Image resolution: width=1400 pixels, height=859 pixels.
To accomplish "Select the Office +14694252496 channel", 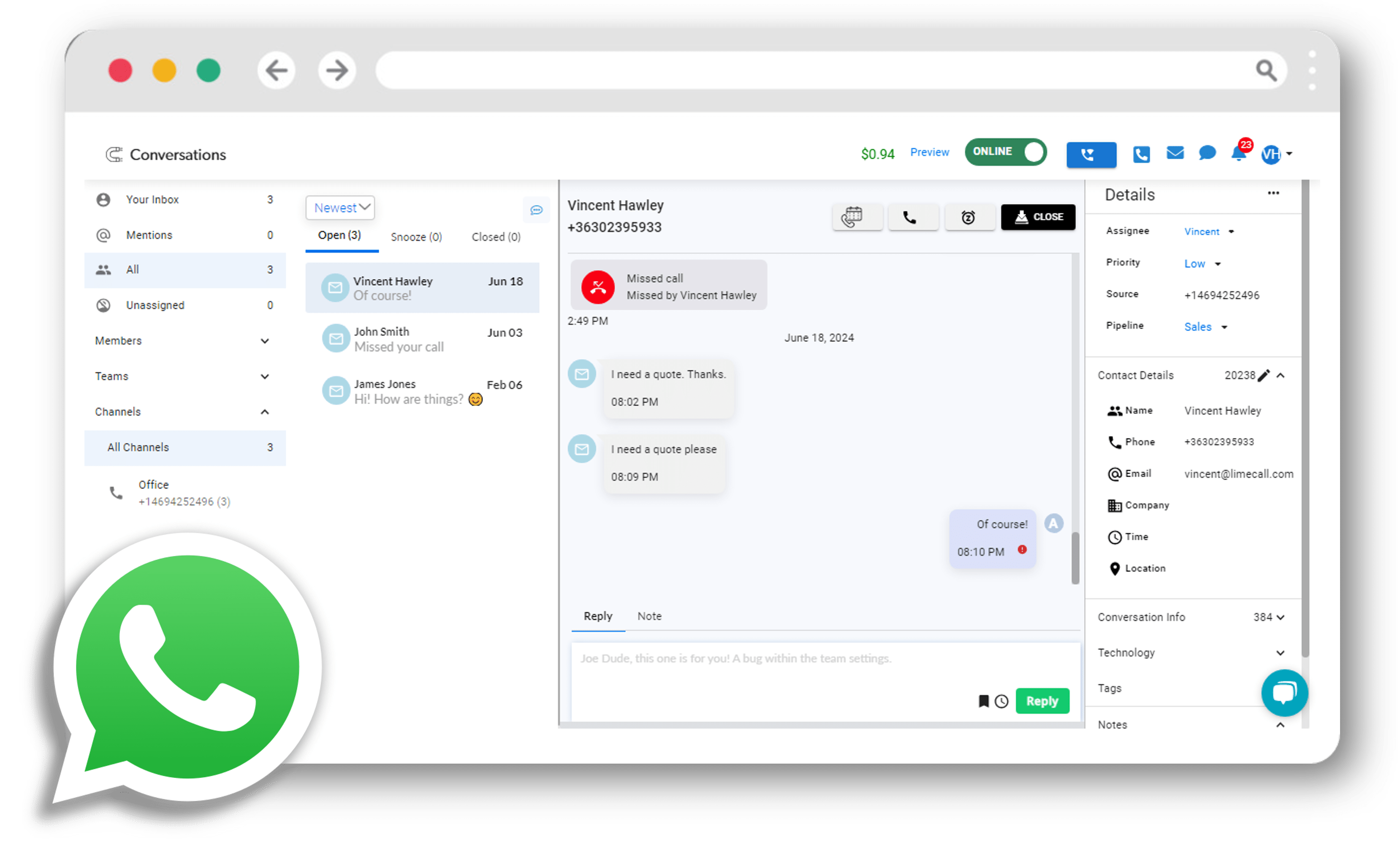I will [x=184, y=493].
